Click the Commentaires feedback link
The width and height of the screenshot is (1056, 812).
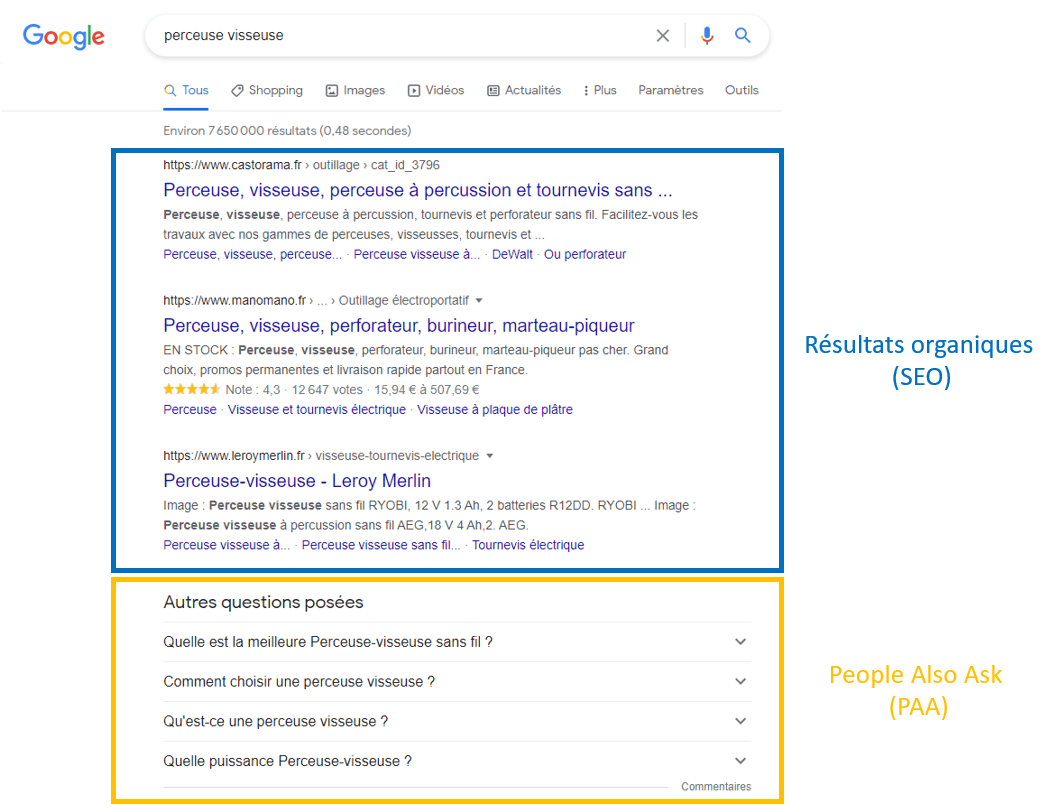(x=716, y=787)
